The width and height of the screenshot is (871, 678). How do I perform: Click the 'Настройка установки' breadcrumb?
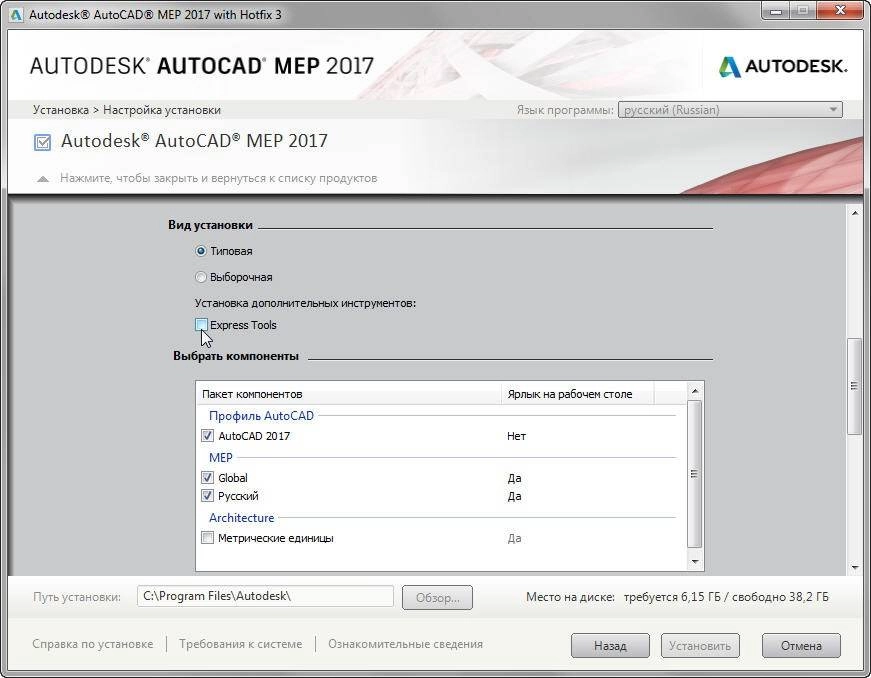coord(162,110)
